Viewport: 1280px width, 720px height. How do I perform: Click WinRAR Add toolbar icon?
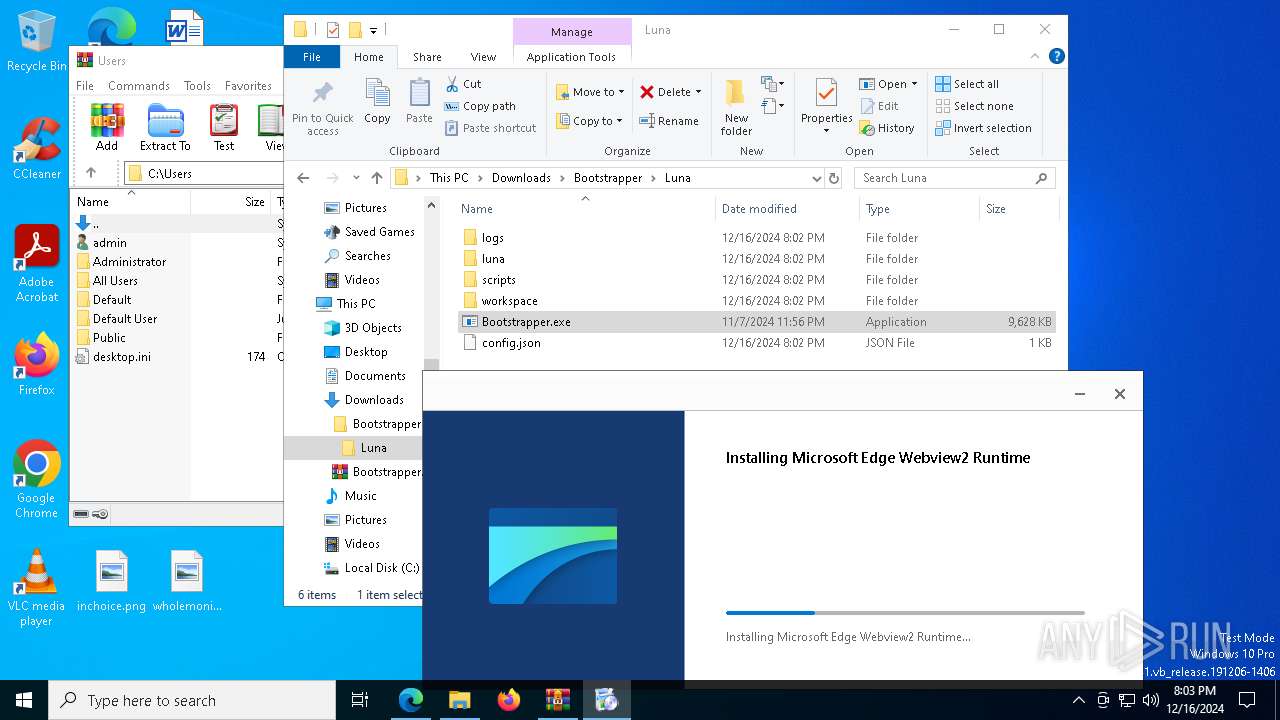pyautogui.click(x=107, y=127)
